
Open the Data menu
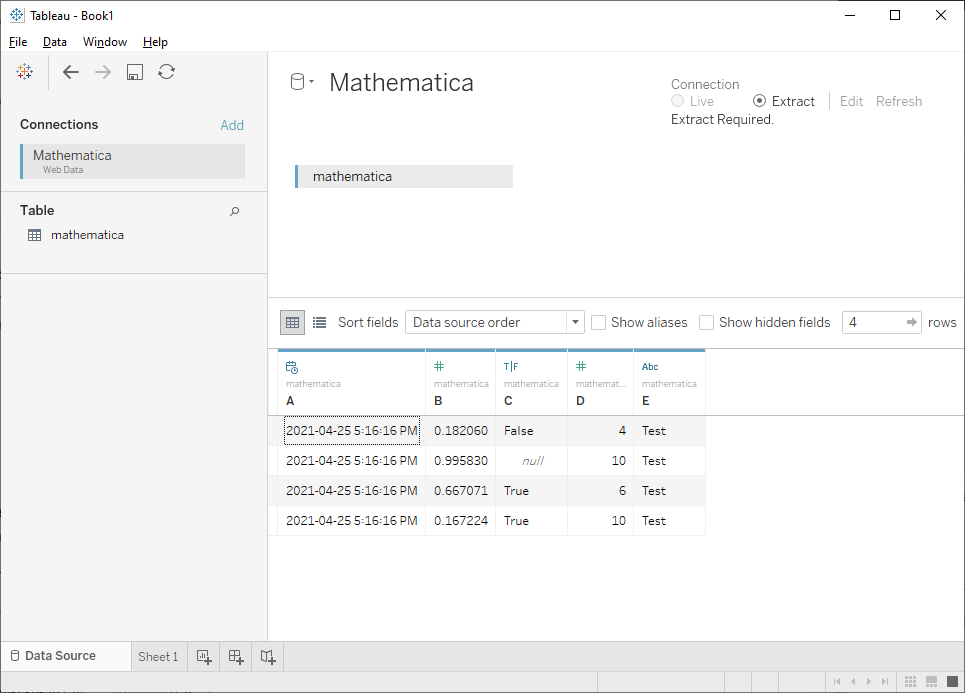[x=55, y=42]
